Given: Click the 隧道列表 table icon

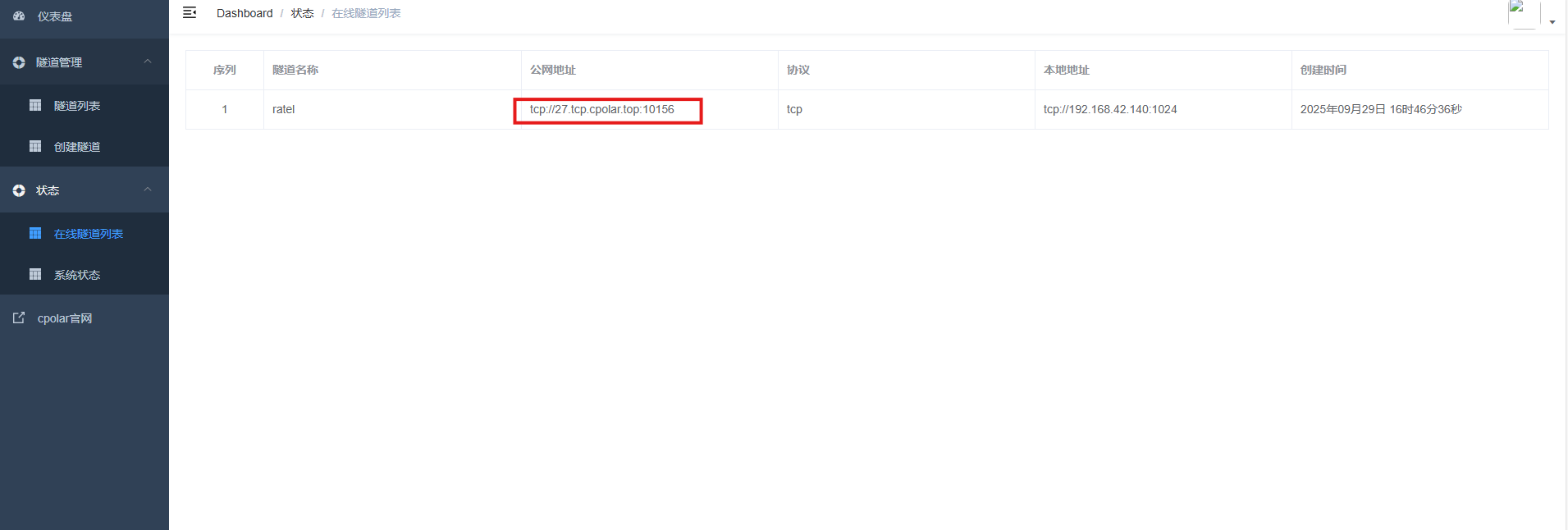Looking at the screenshot, I should coord(35,105).
